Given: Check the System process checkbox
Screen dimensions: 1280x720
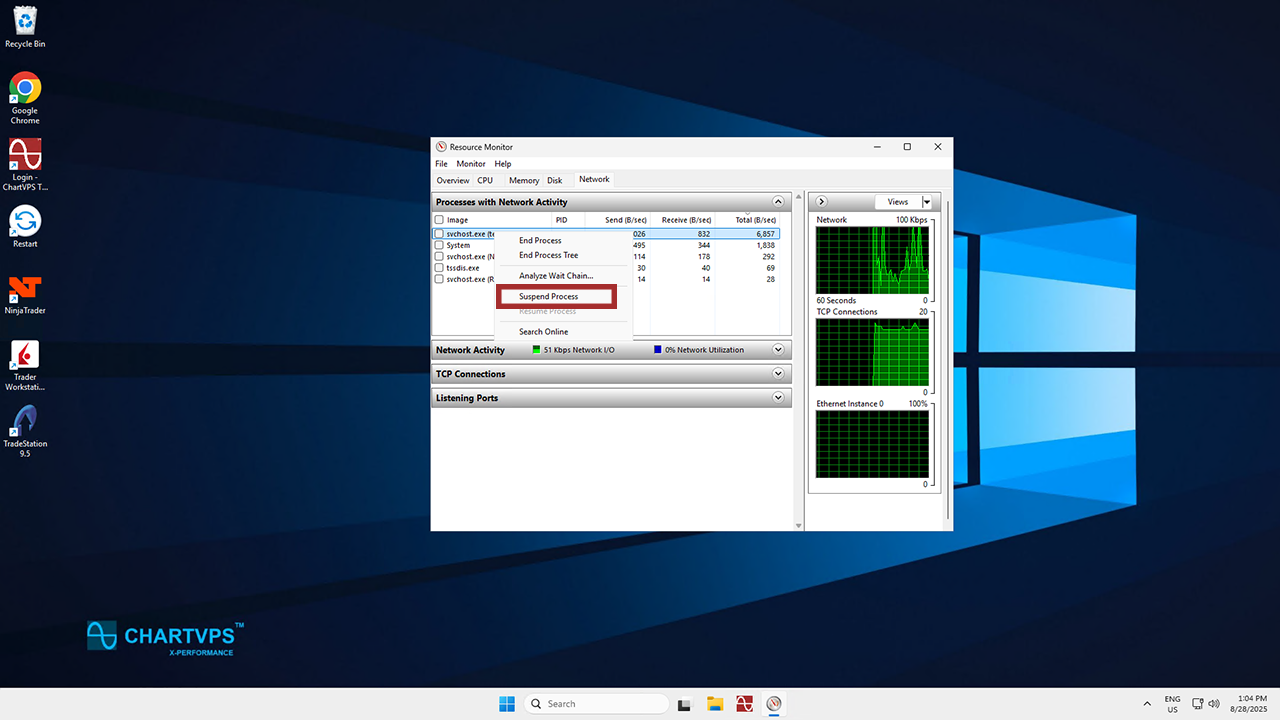Looking at the screenshot, I should coord(439,245).
